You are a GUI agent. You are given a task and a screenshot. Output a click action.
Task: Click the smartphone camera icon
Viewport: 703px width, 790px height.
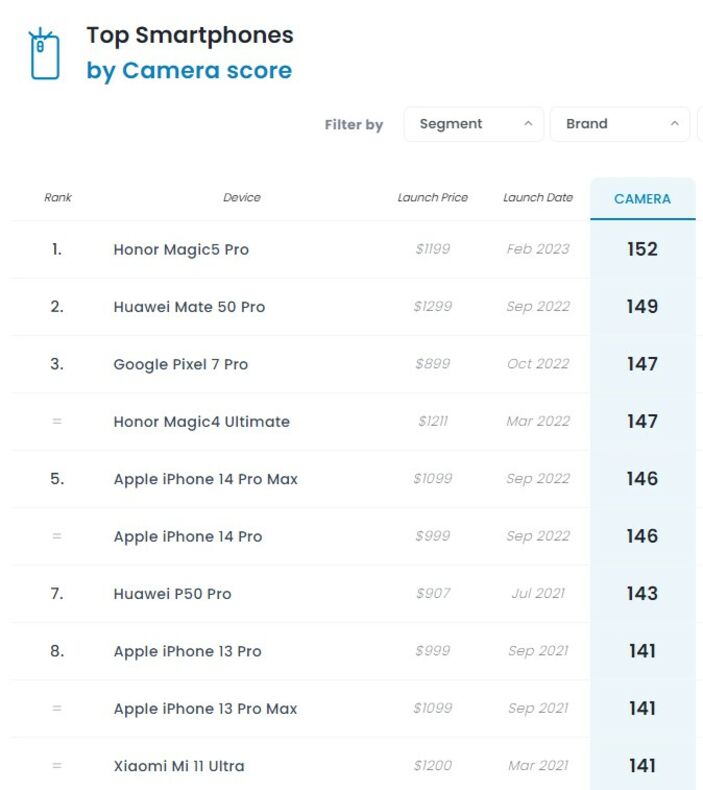(44, 54)
